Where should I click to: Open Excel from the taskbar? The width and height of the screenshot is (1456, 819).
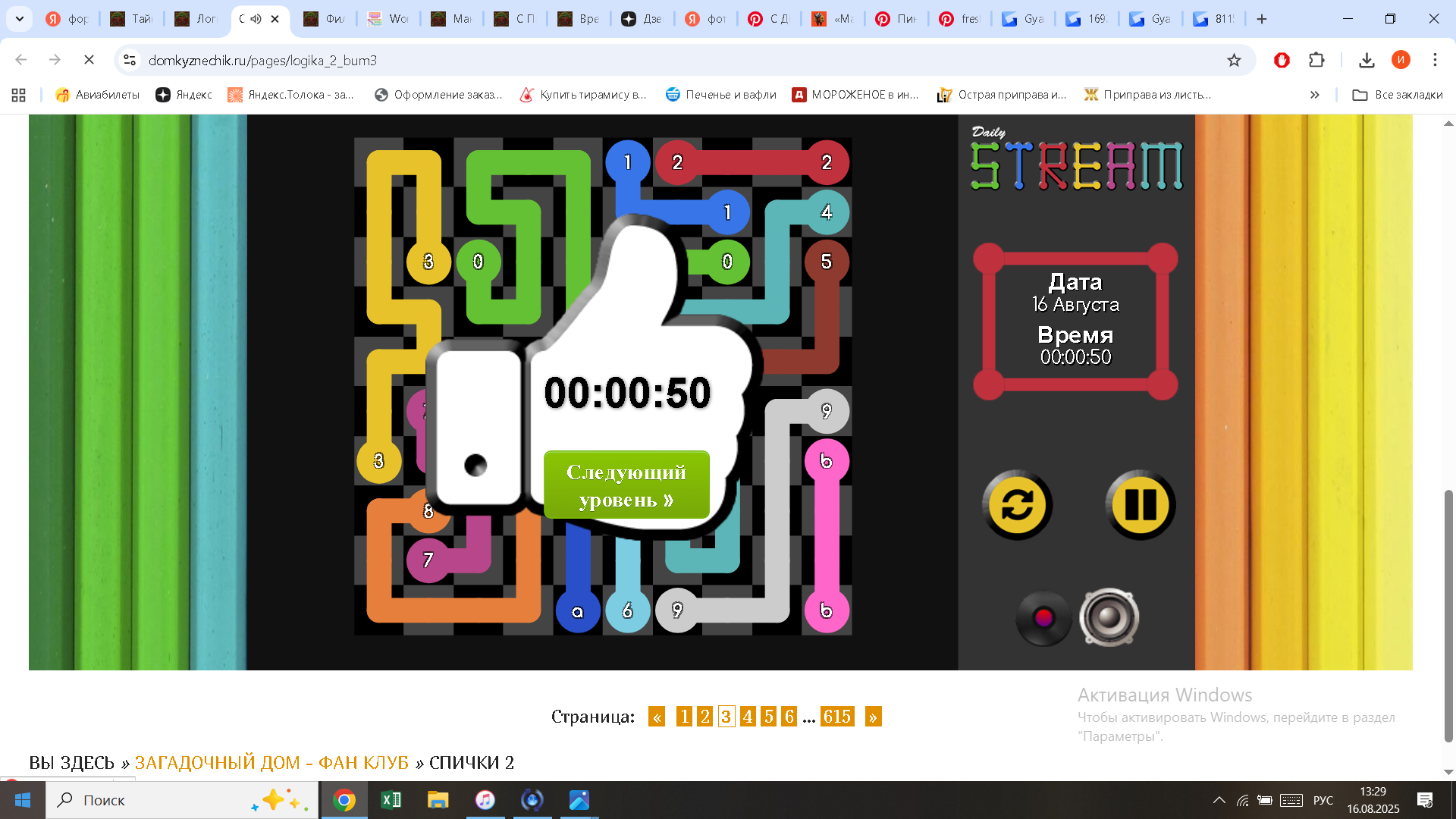pyautogui.click(x=391, y=800)
